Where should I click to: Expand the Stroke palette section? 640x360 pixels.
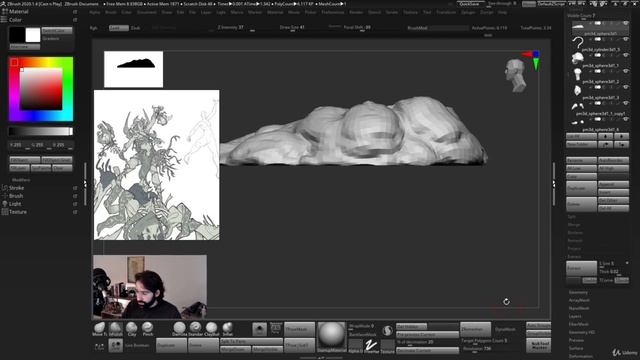[16, 188]
